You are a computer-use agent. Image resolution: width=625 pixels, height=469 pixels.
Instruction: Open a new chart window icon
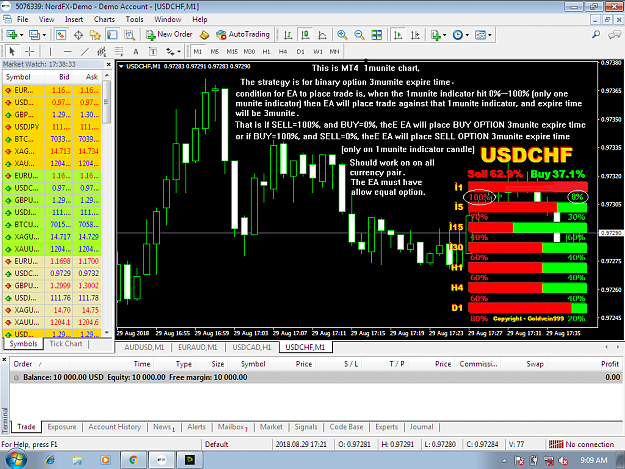coord(12,35)
